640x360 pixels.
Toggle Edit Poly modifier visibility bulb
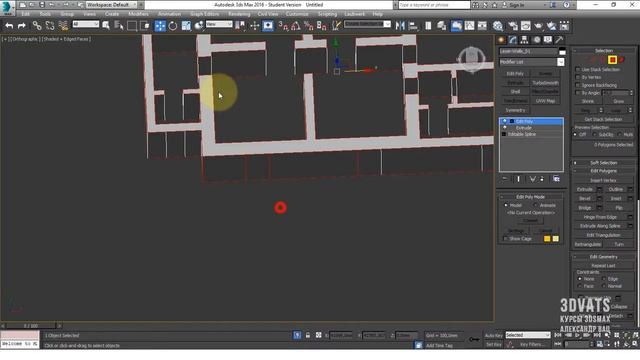[x=505, y=121]
